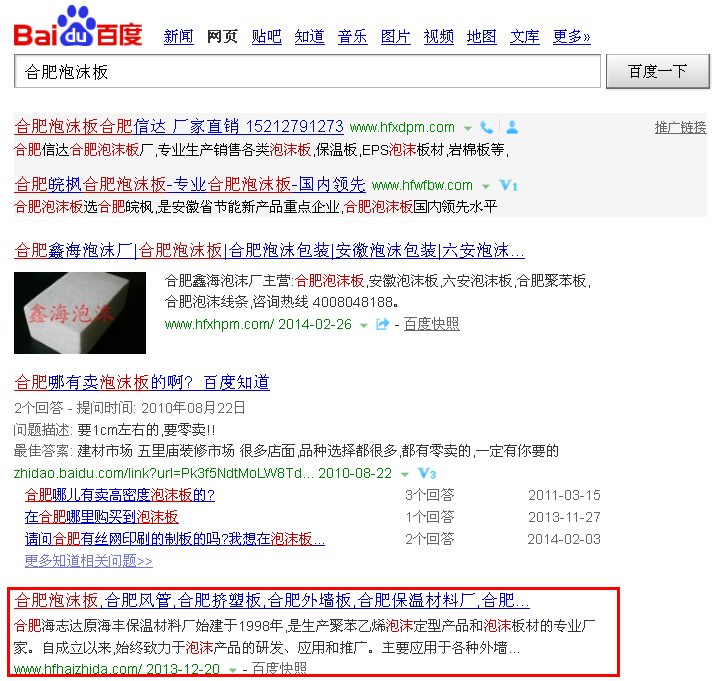Open 百度快照 for www.hfhaizhida.com result

(x=279, y=670)
